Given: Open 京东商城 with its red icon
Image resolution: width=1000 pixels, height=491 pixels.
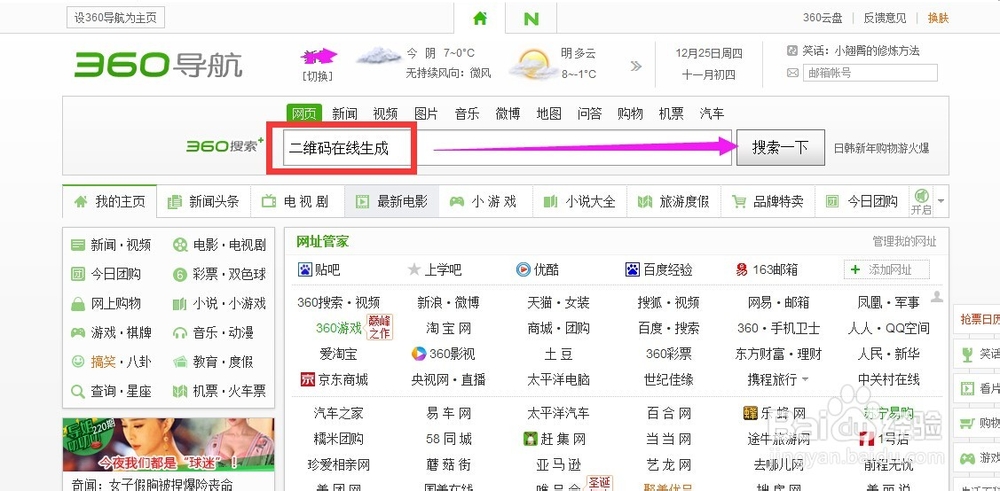Looking at the screenshot, I should pos(334,380).
